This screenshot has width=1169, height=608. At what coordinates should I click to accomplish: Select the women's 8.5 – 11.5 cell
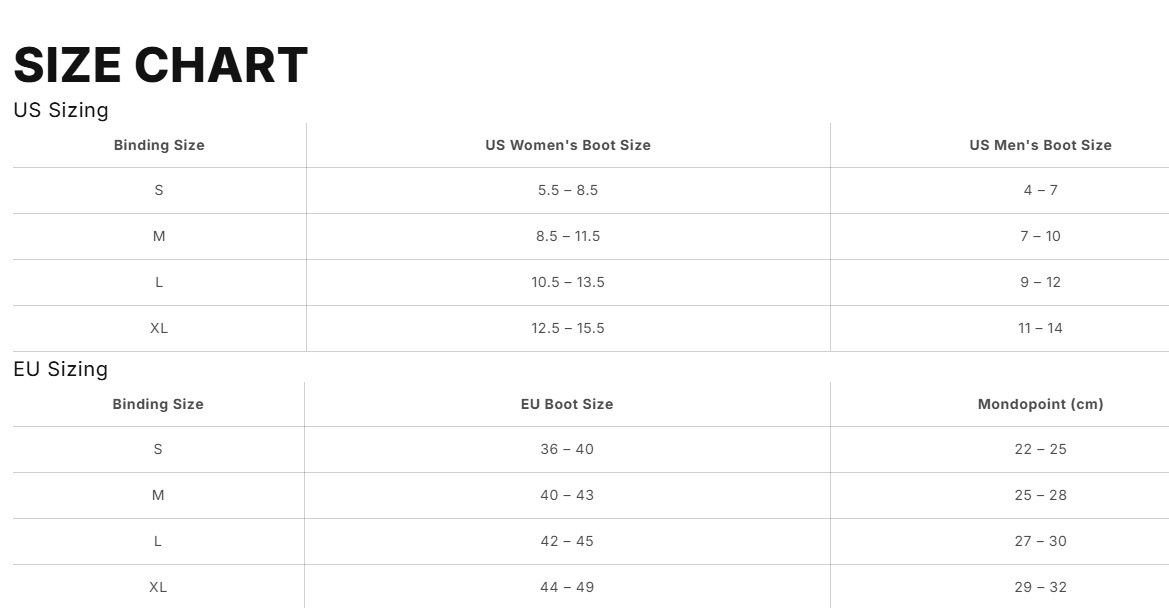[x=568, y=236]
